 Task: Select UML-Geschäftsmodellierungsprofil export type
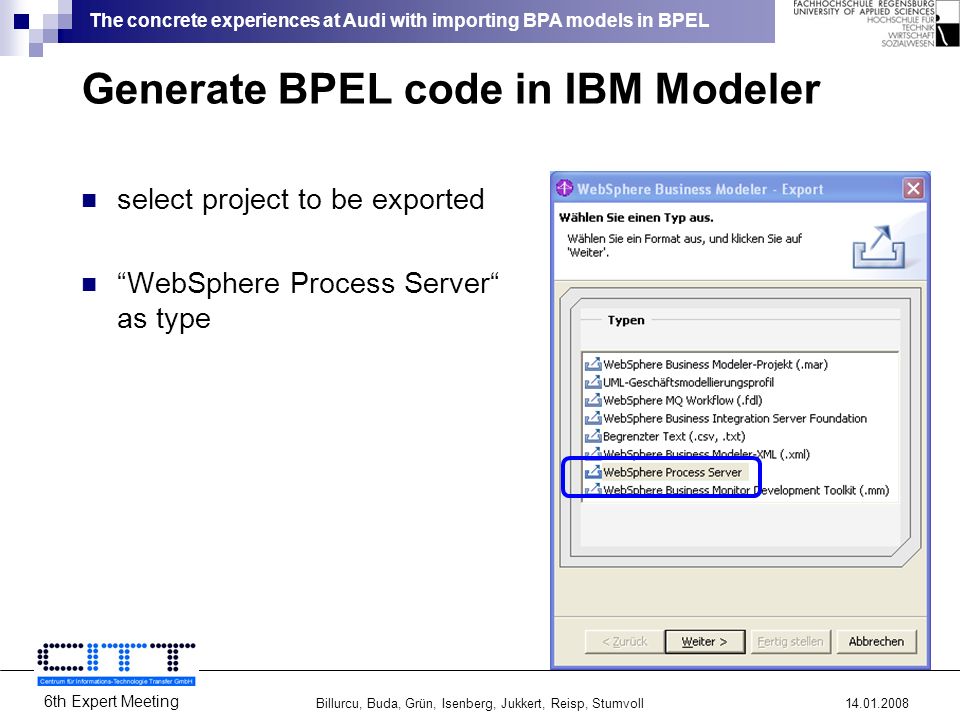pyautogui.click(x=688, y=382)
